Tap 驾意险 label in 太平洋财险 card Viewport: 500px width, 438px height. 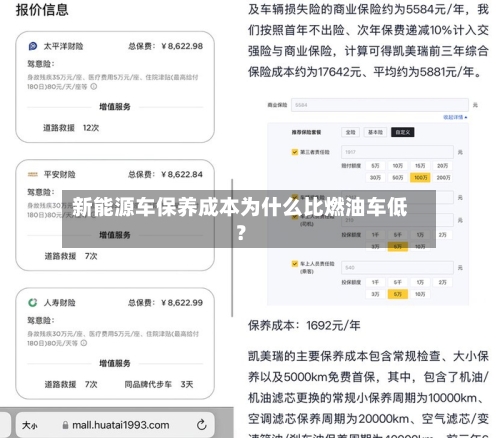pos(41,64)
